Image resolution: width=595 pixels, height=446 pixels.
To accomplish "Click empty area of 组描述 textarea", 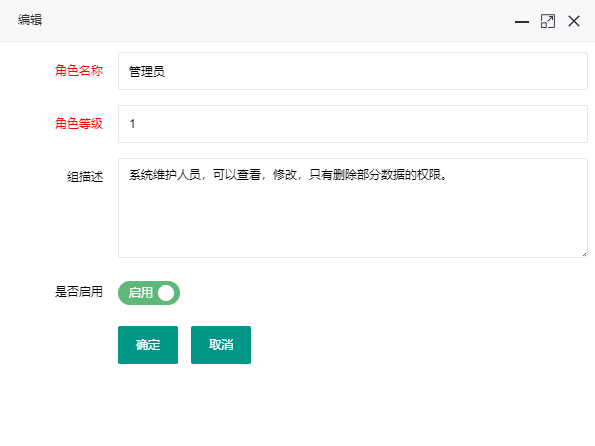I will [x=353, y=220].
